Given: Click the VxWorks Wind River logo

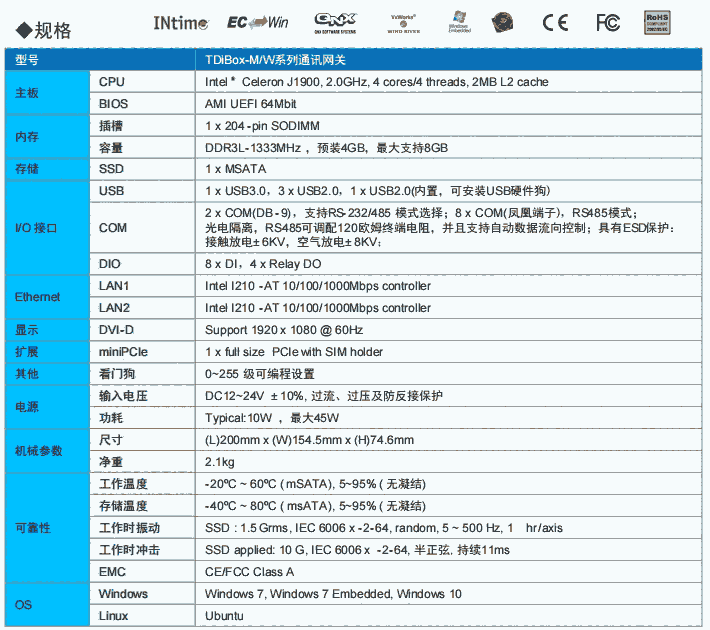Looking at the screenshot, I should [x=402, y=23].
